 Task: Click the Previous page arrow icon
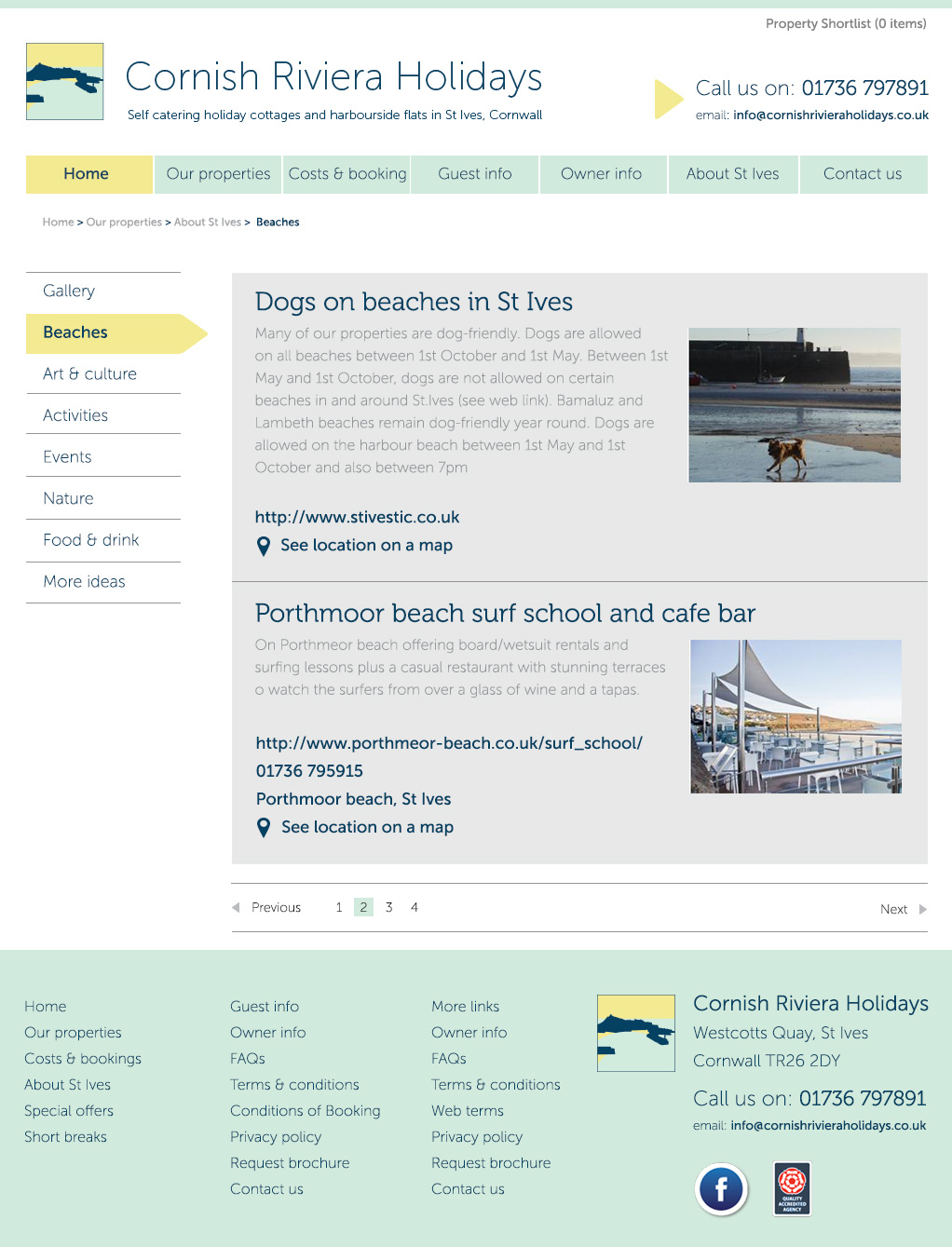coord(236,907)
